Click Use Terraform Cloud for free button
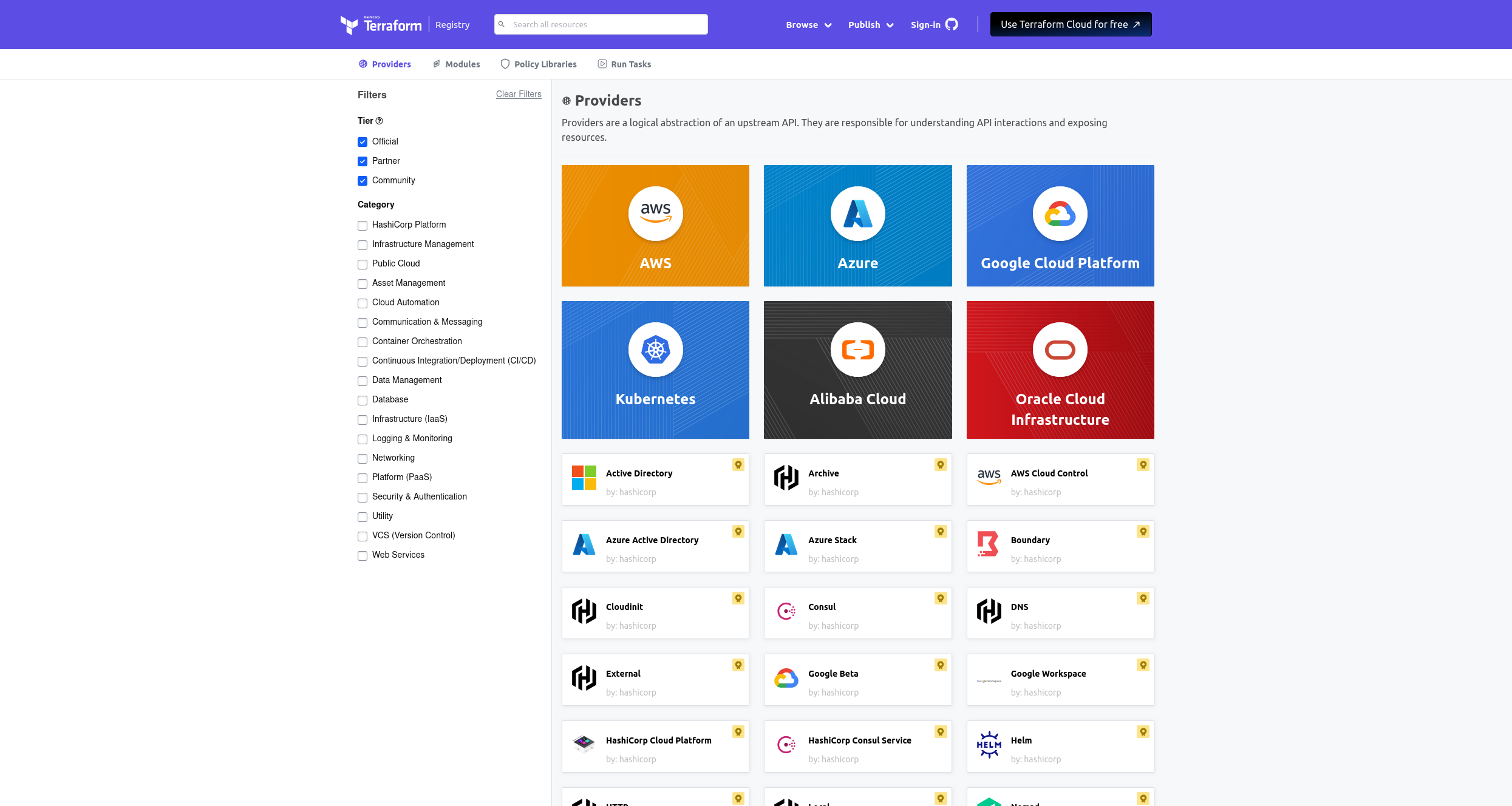 tap(1071, 24)
